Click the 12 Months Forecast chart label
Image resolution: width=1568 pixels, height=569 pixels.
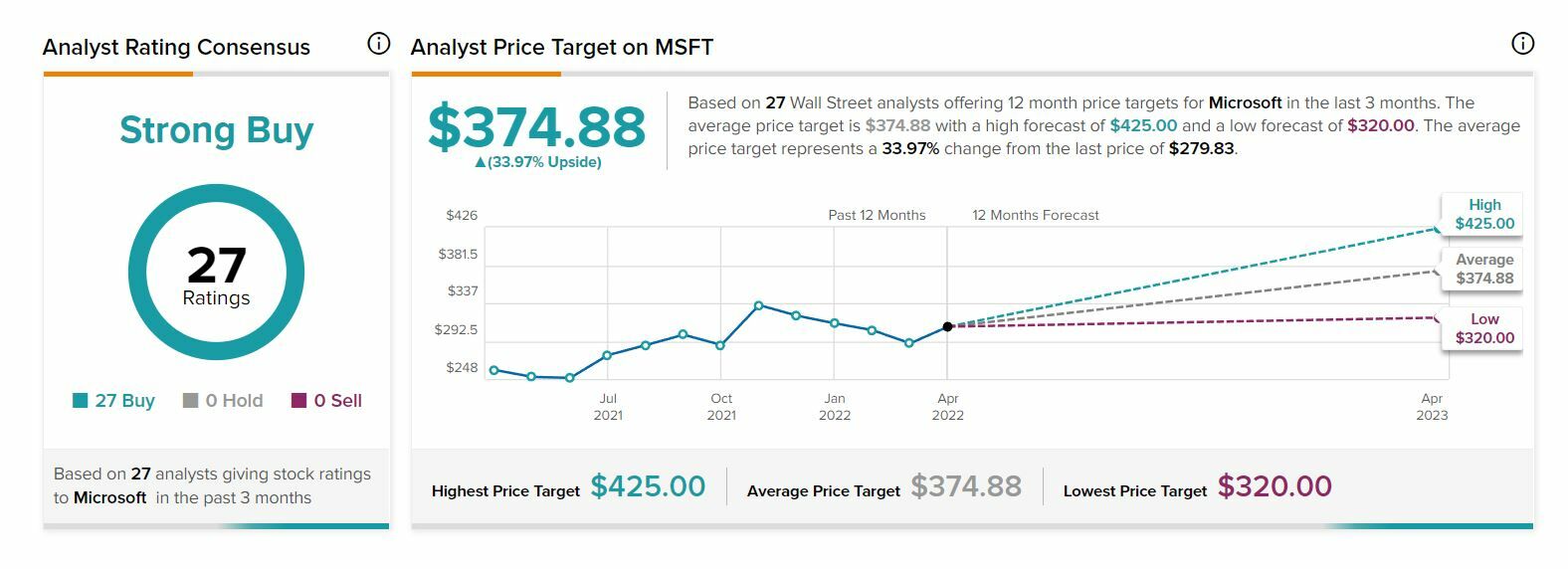tap(1036, 215)
